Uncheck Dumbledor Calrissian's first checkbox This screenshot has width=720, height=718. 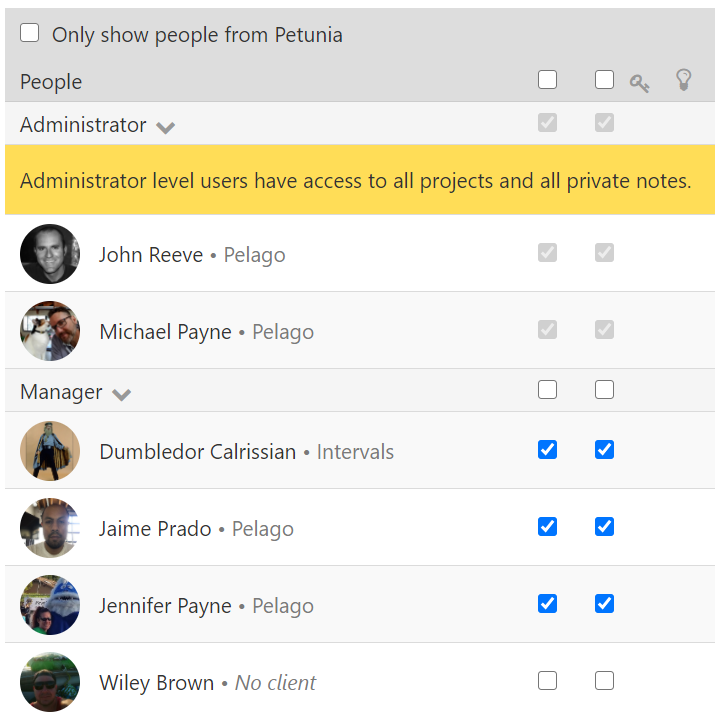pos(547,450)
